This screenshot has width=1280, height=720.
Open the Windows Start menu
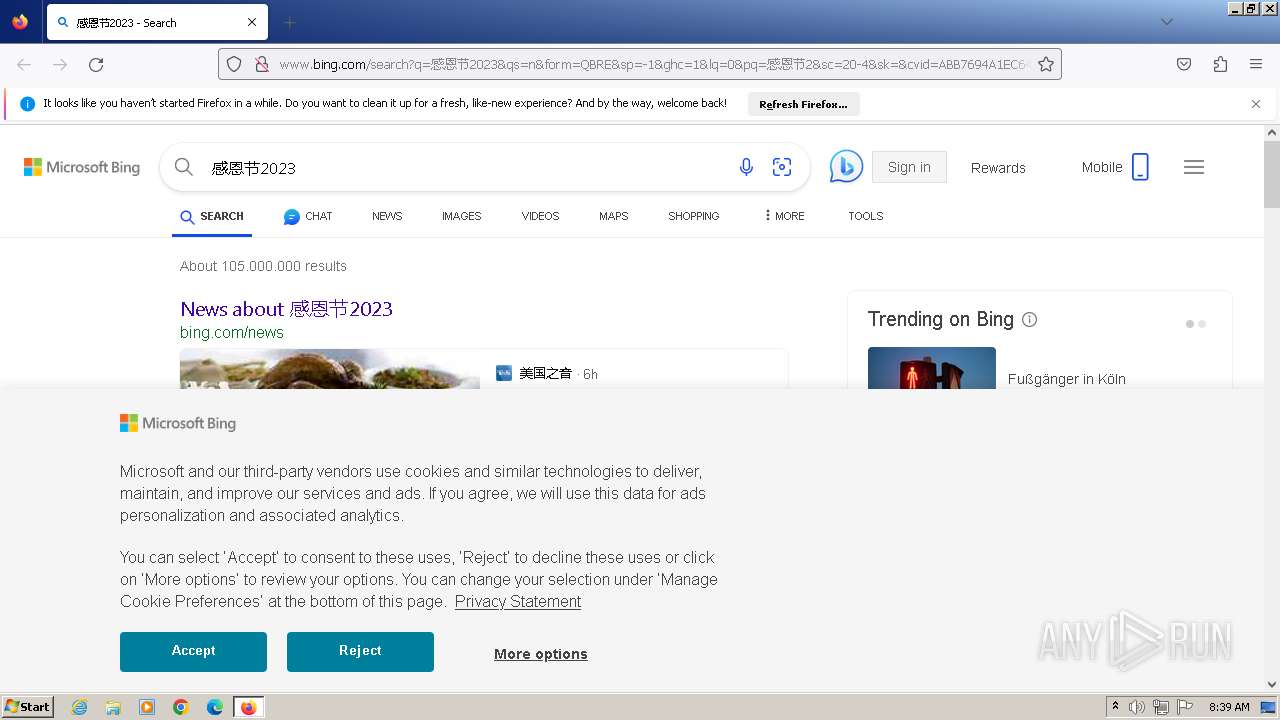(27, 707)
